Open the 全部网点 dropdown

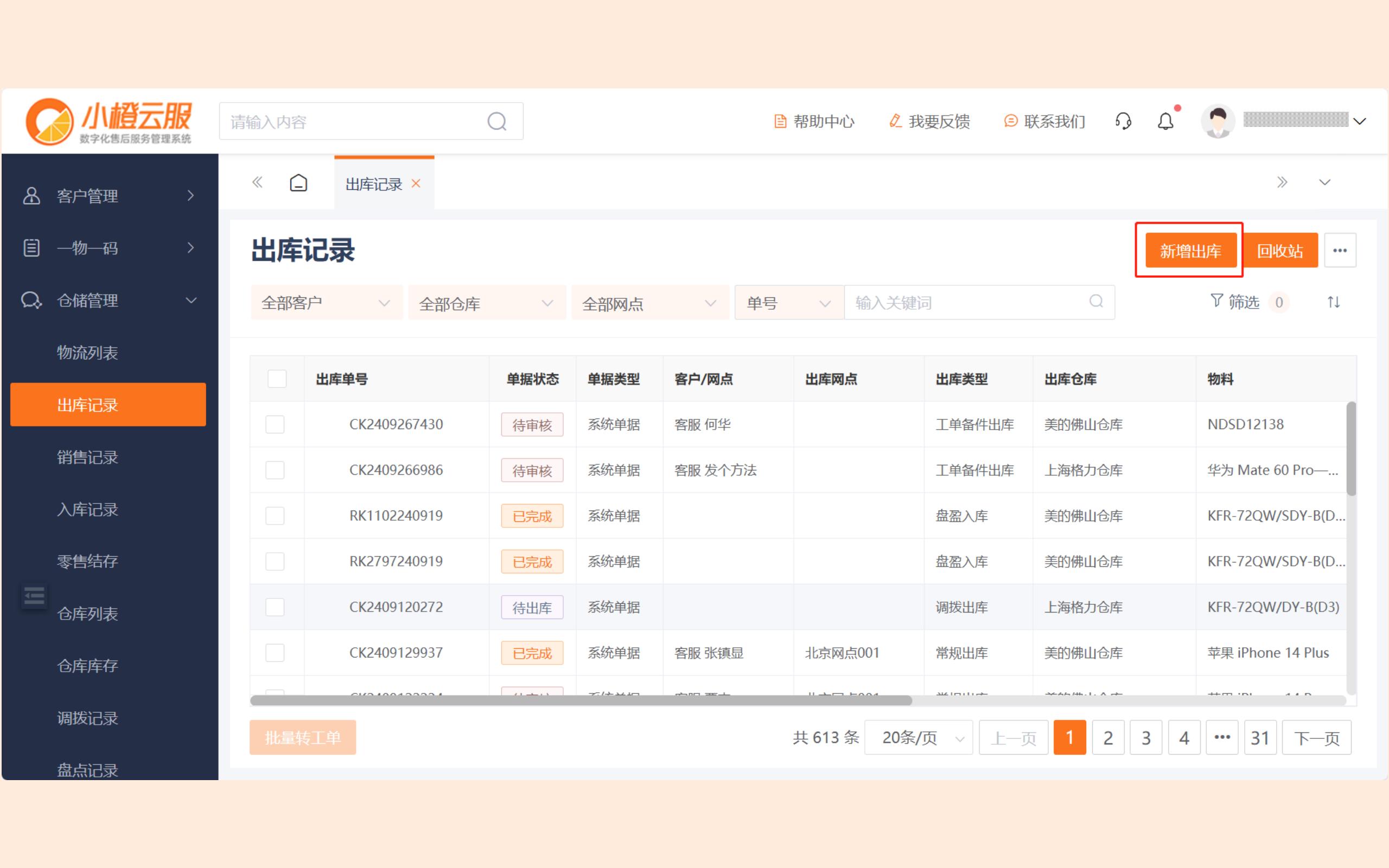pos(651,303)
